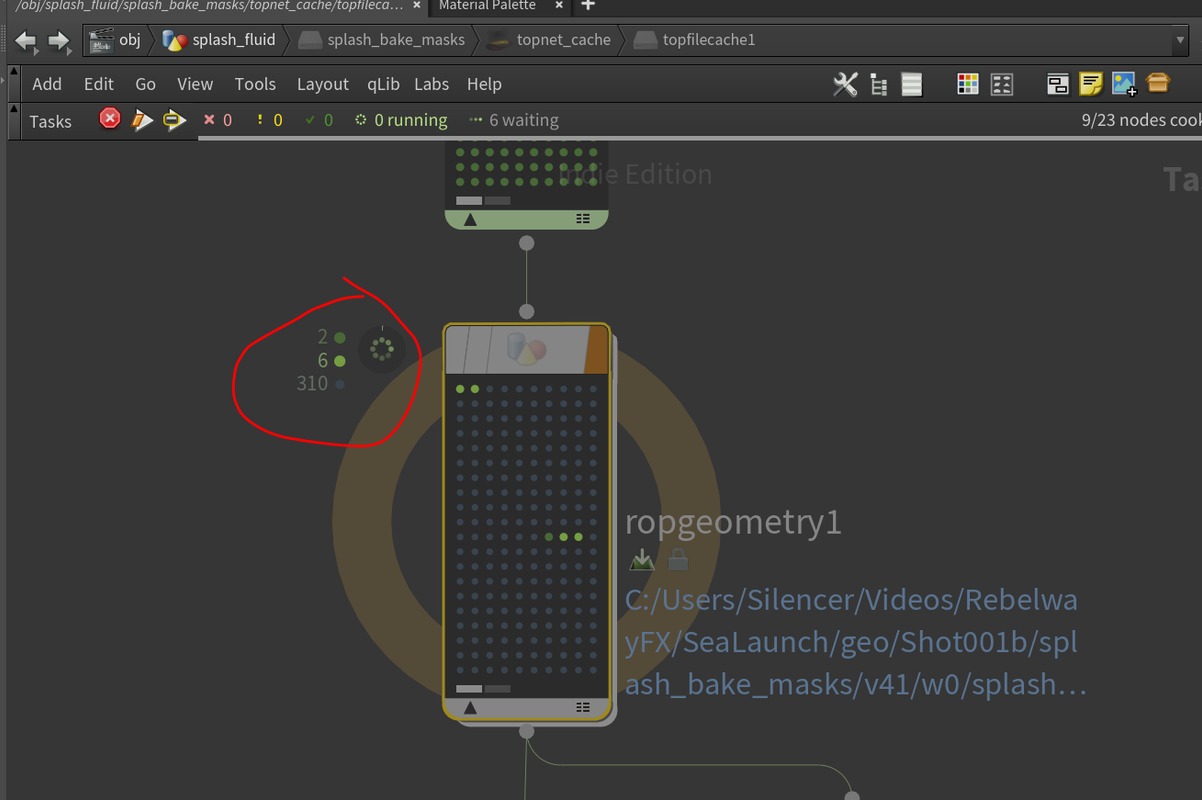Viewport: 1202px width, 800px height.
Task: Switch to the Material Palette tab
Action: tap(487, 6)
